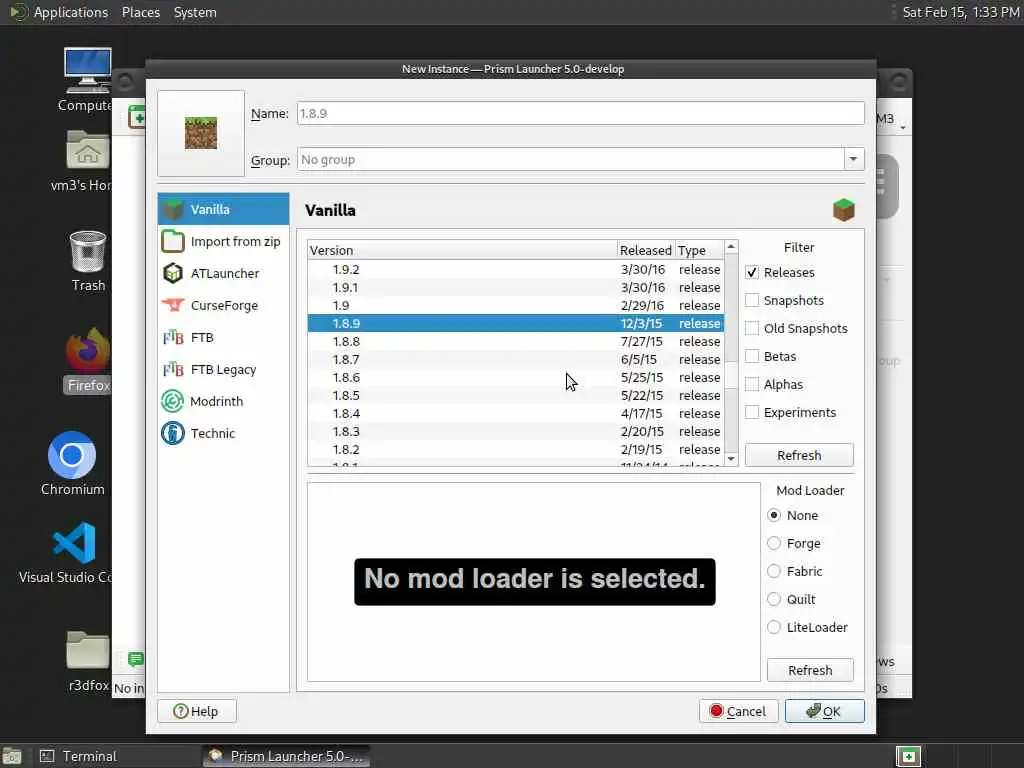Select the Fabric mod loader
This screenshot has height=768, width=1024.
[x=774, y=571]
